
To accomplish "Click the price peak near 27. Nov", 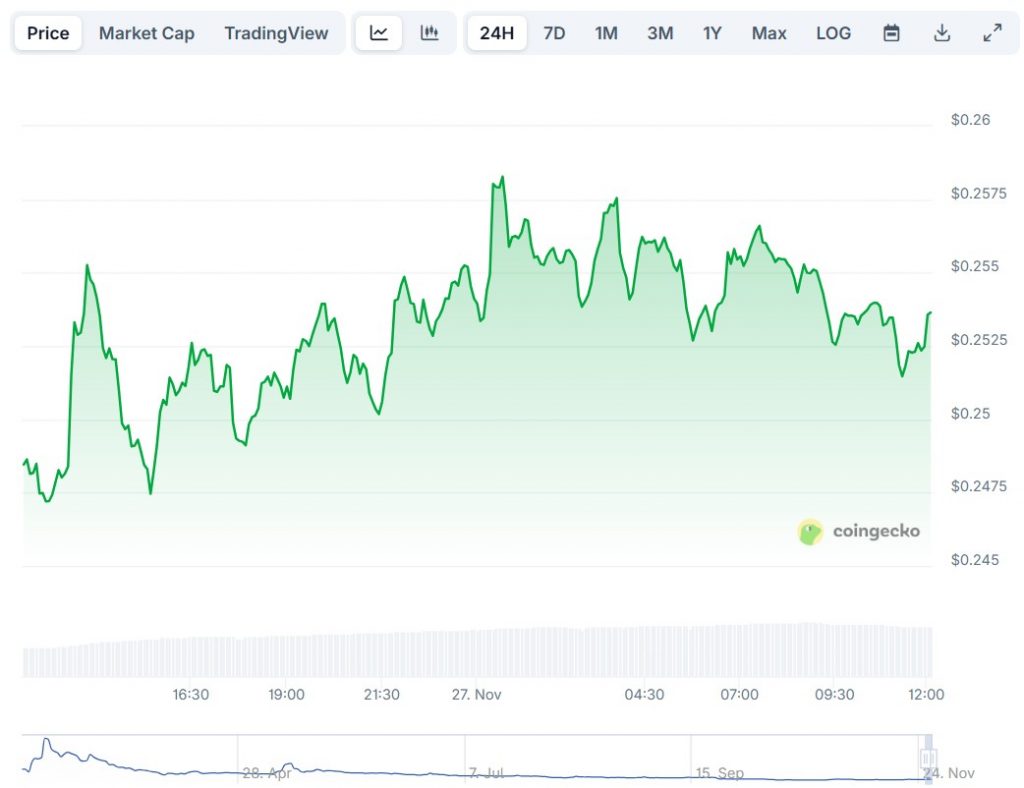I will (x=501, y=179).
